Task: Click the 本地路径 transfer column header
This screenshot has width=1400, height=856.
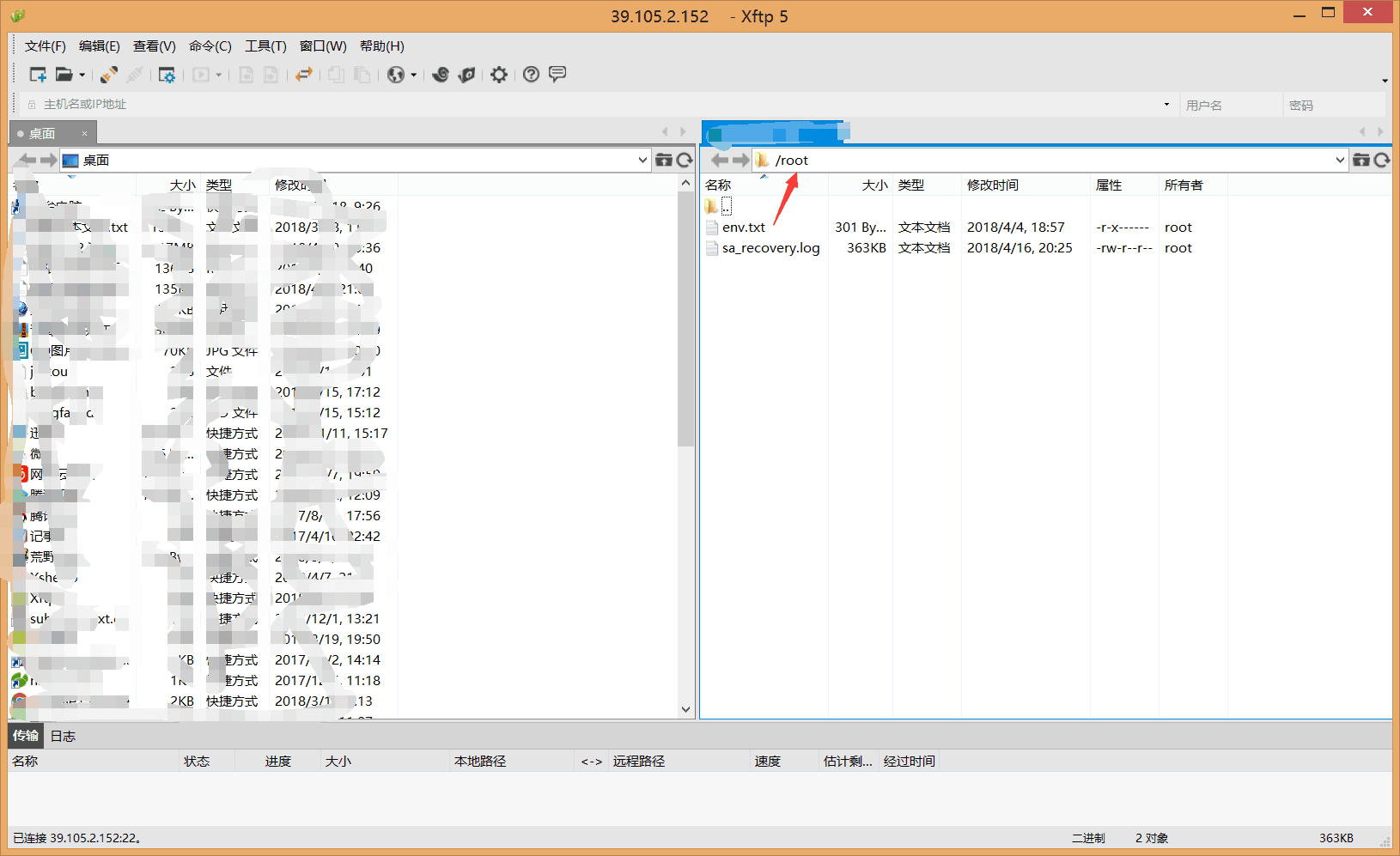Action: pos(512,762)
